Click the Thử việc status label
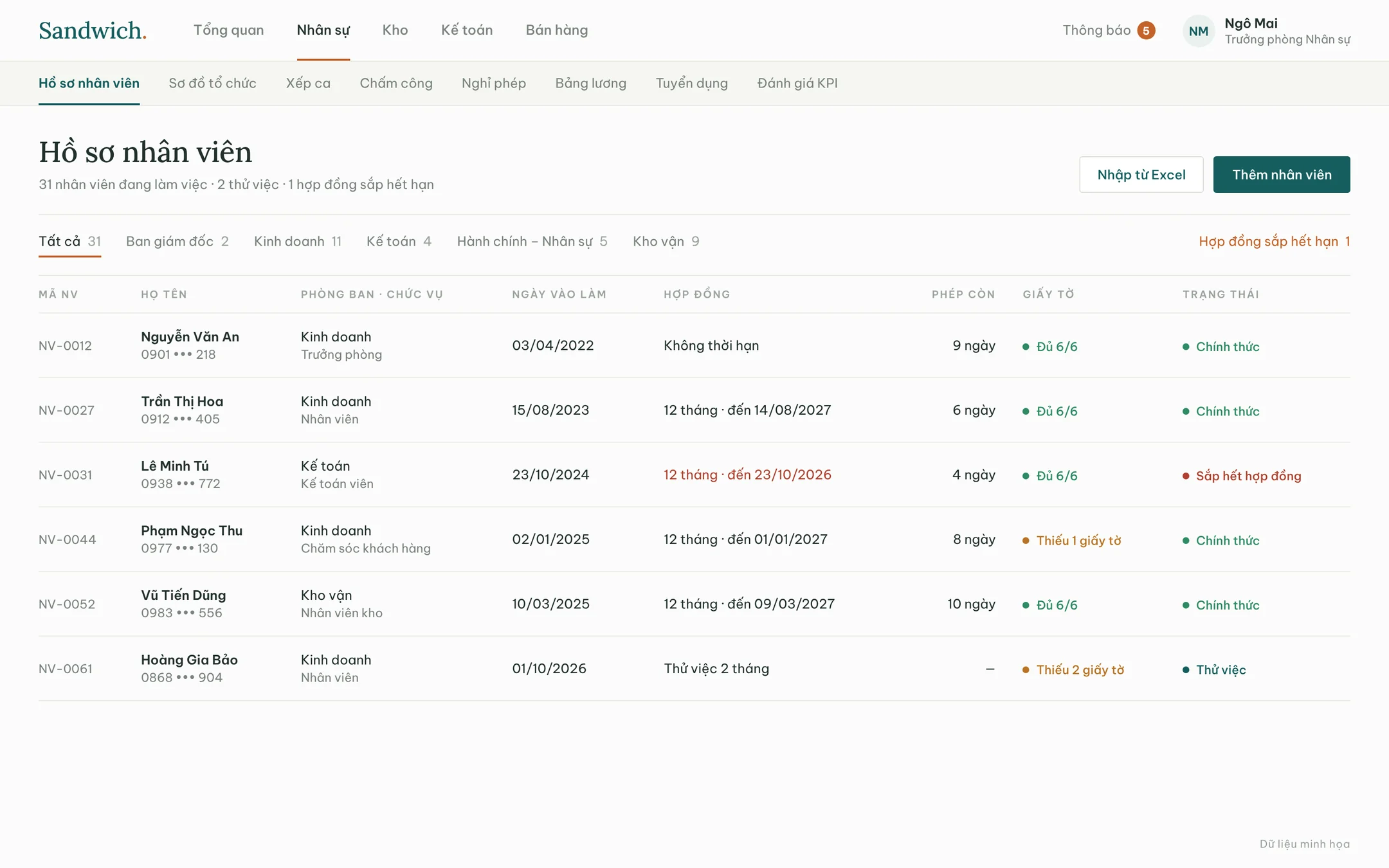Image resolution: width=1389 pixels, height=868 pixels. pos(1214,669)
